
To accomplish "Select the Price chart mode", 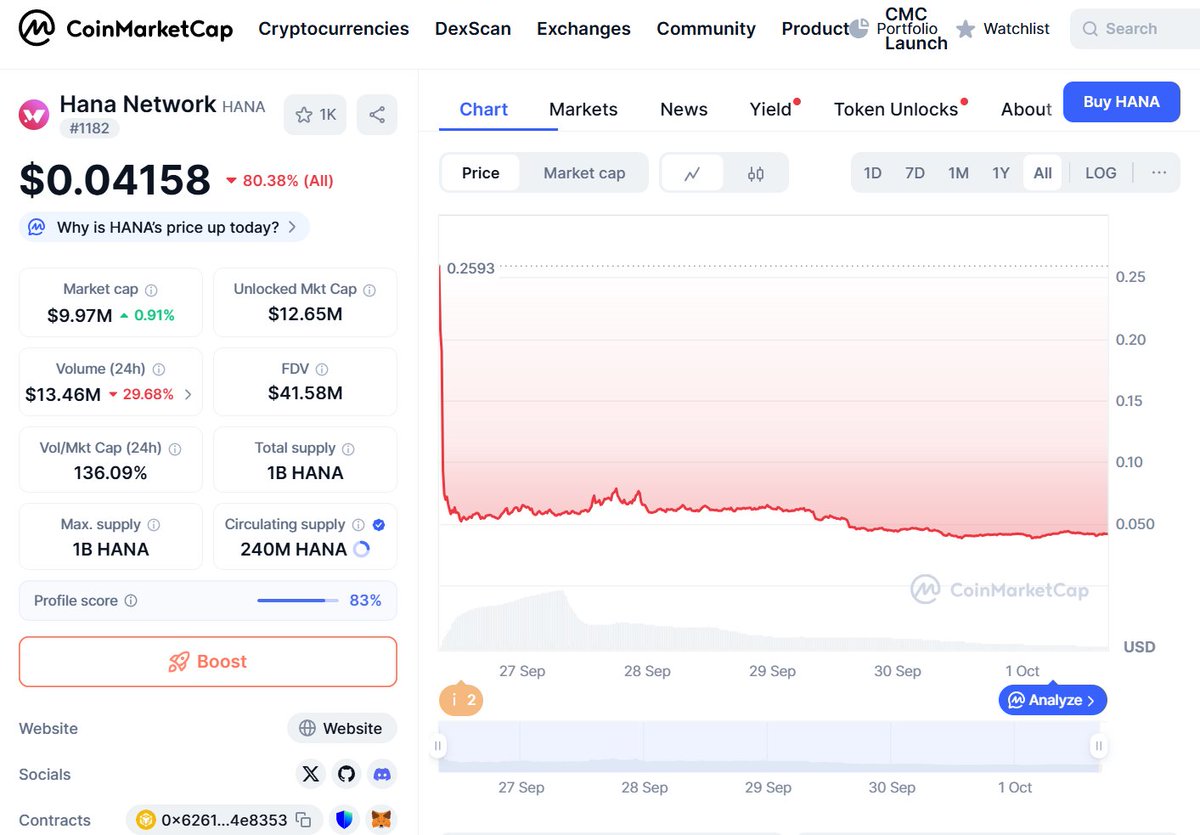I will (x=480, y=173).
